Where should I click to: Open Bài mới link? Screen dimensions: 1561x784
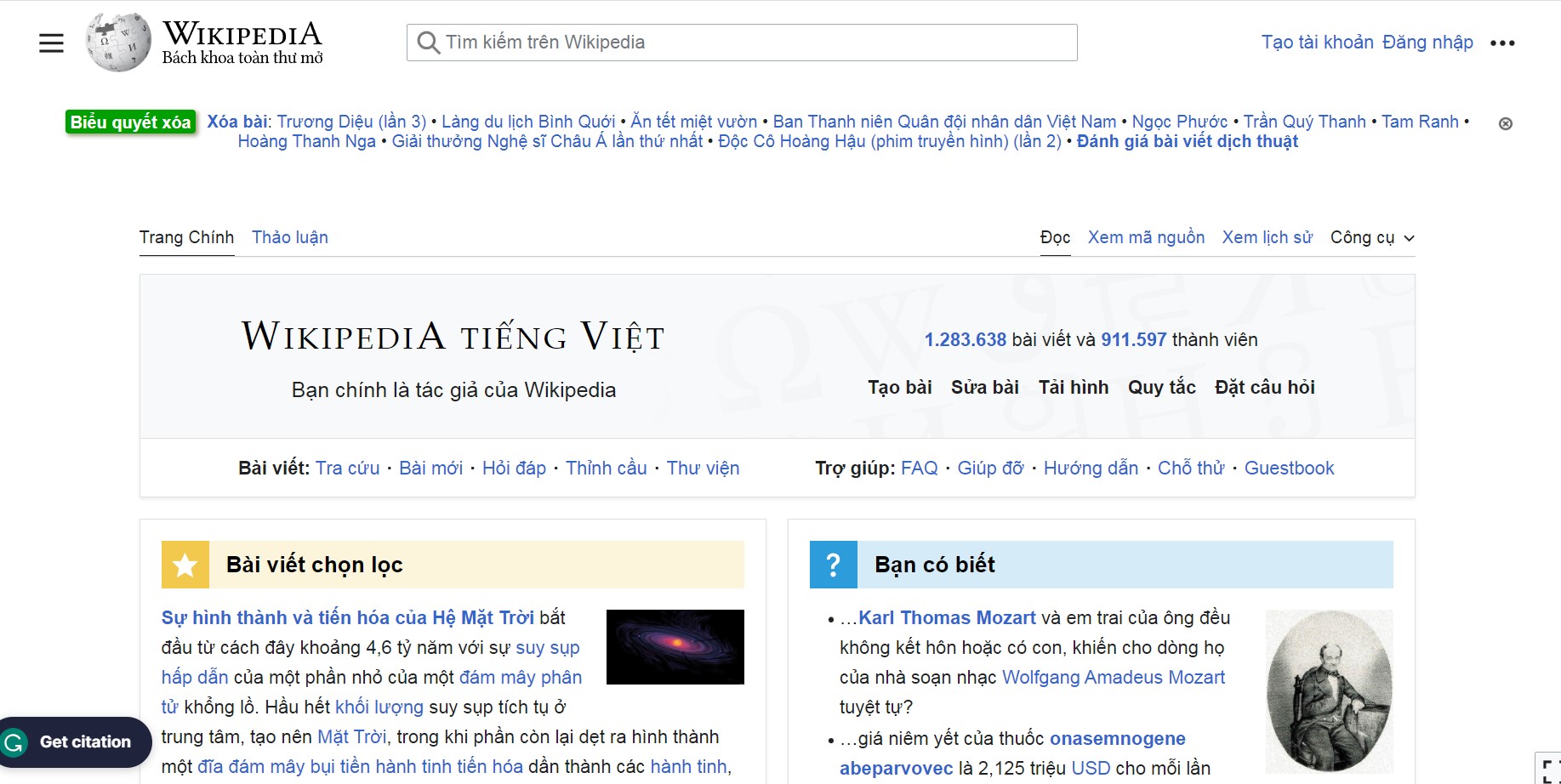(431, 468)
